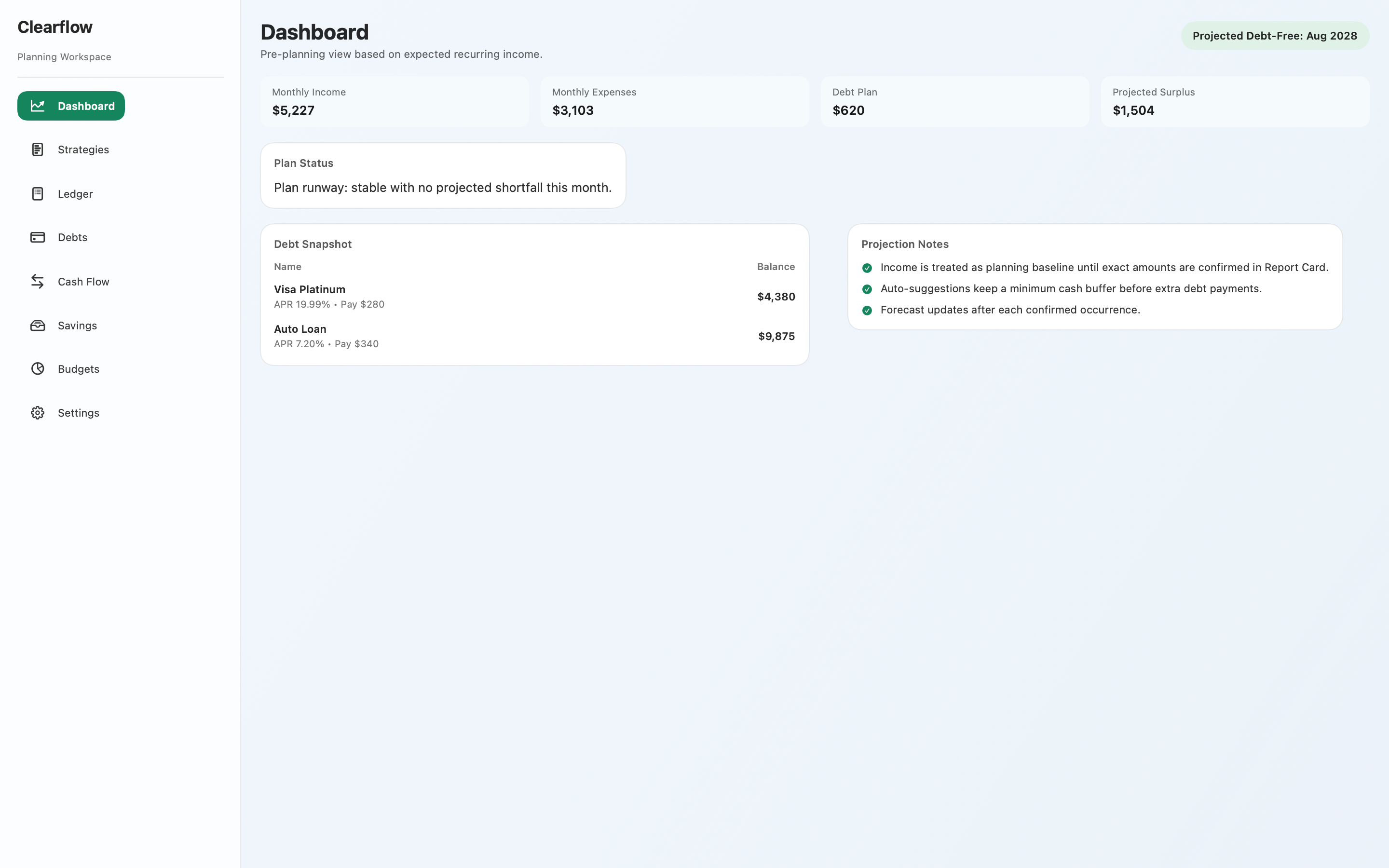Image resolution: width=1389 pixels, height=868 pixels.
Task: Click the Strategies document icon
Action: (x=37, y=149)
